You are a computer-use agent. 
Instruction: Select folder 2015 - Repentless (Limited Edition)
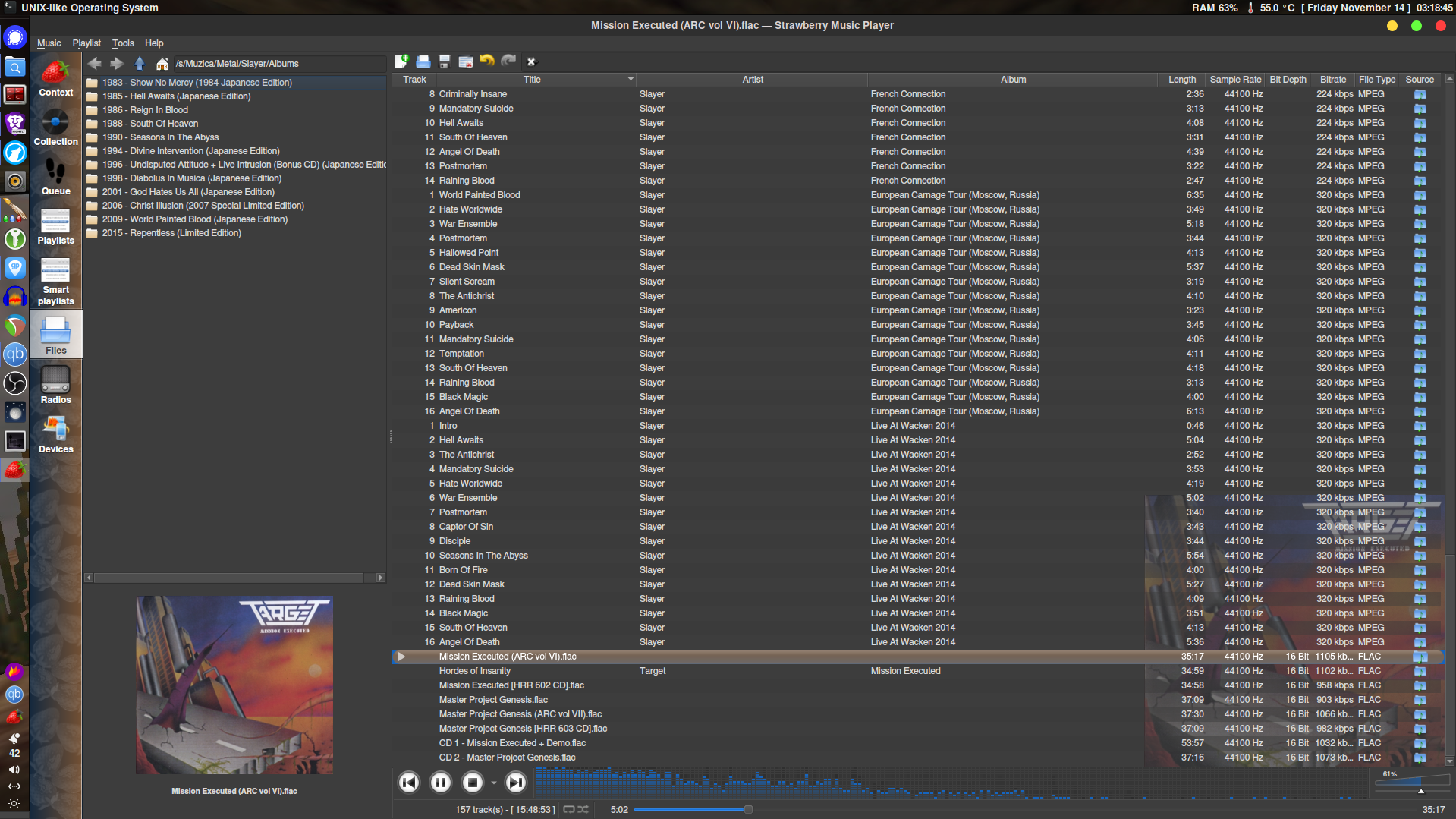tap(171, 233)
